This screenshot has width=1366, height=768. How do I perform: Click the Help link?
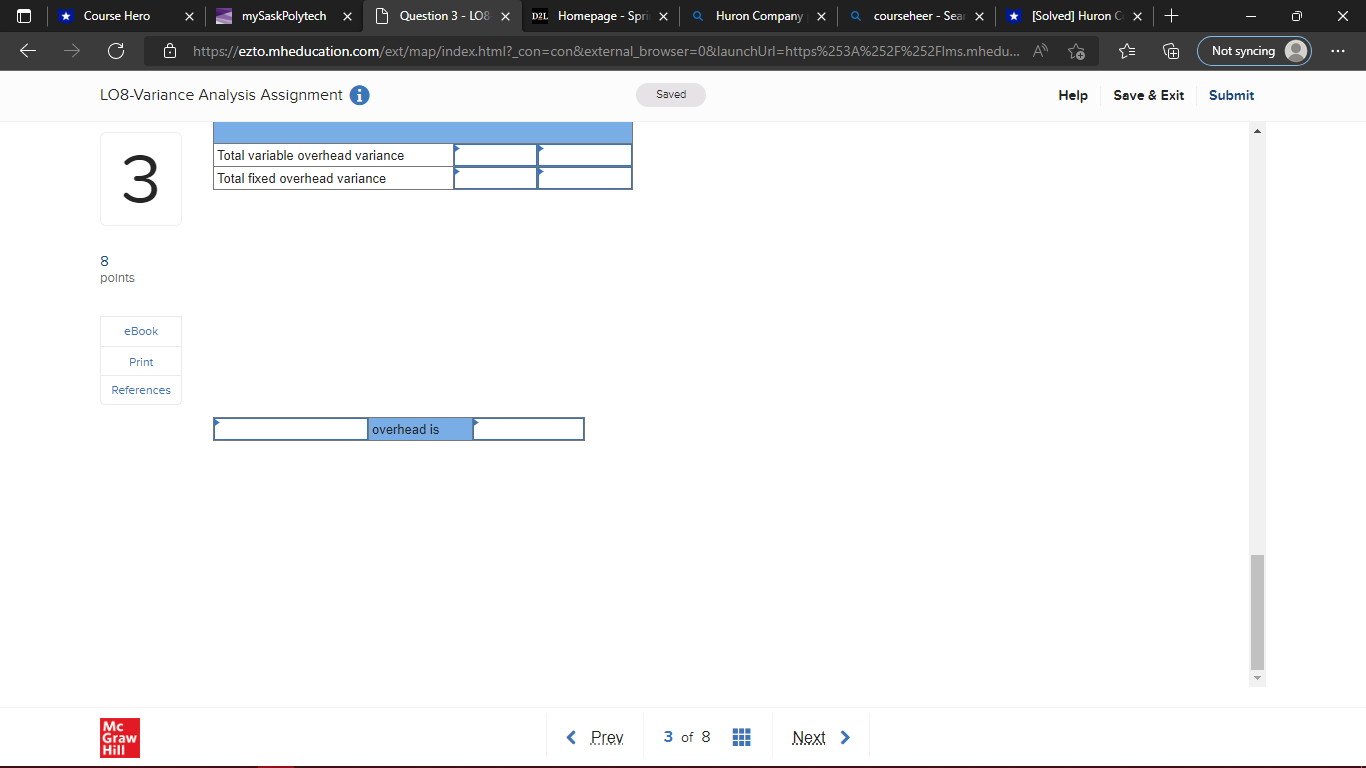[x=1073, y=96]
